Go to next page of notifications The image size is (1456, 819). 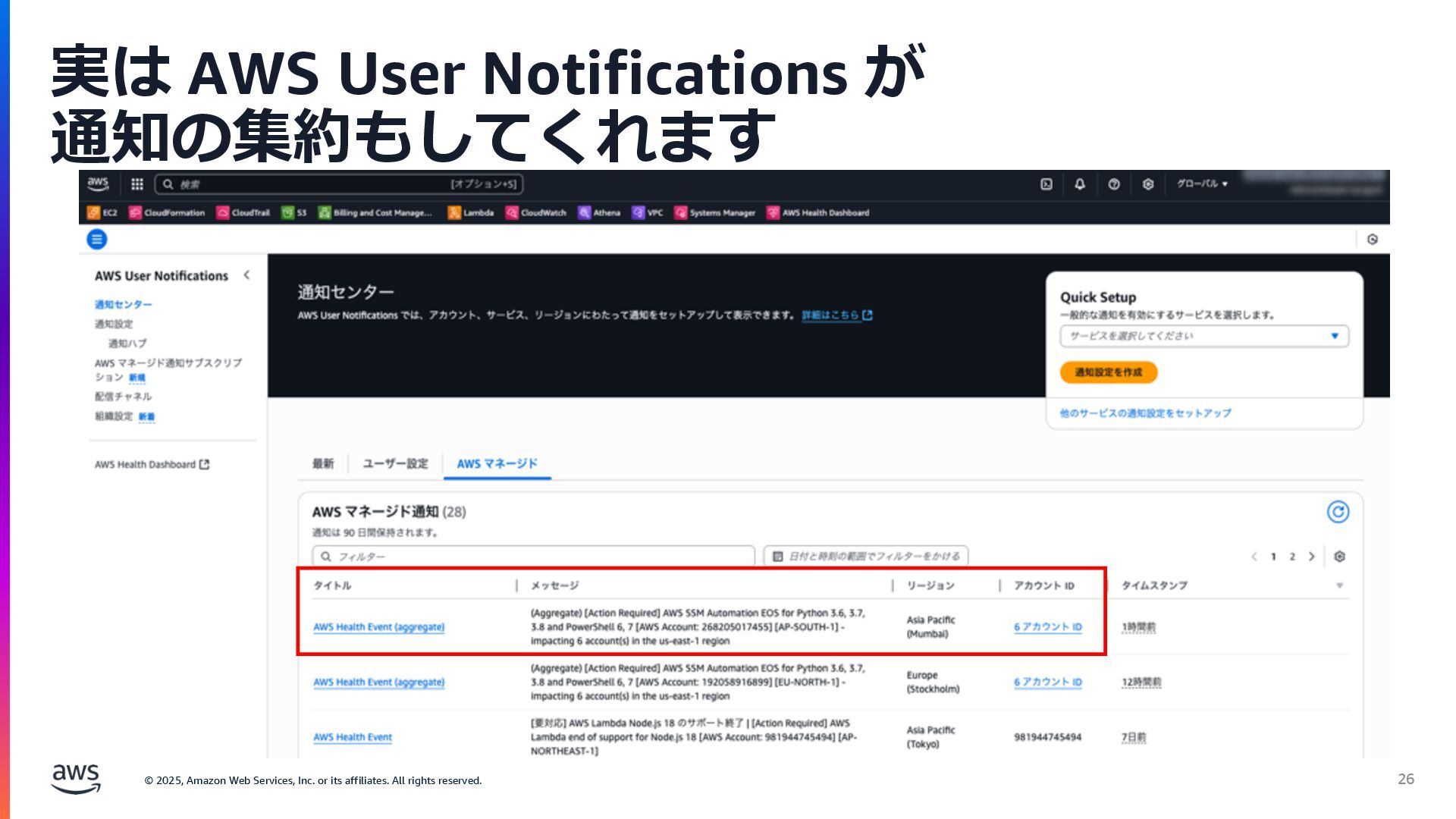[1311, 557]
